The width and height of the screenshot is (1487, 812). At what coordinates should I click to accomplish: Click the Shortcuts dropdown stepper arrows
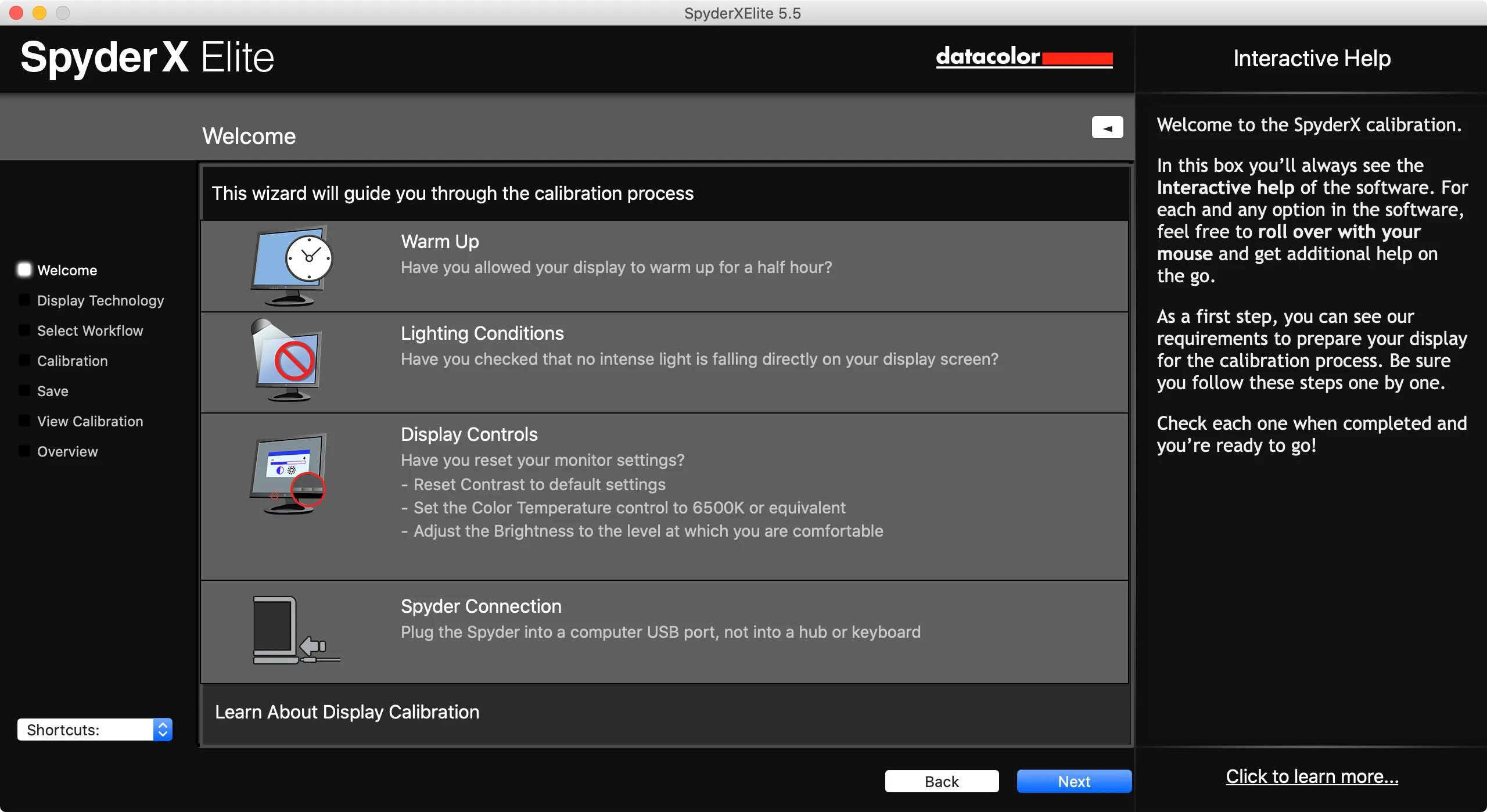pos(163,730)
